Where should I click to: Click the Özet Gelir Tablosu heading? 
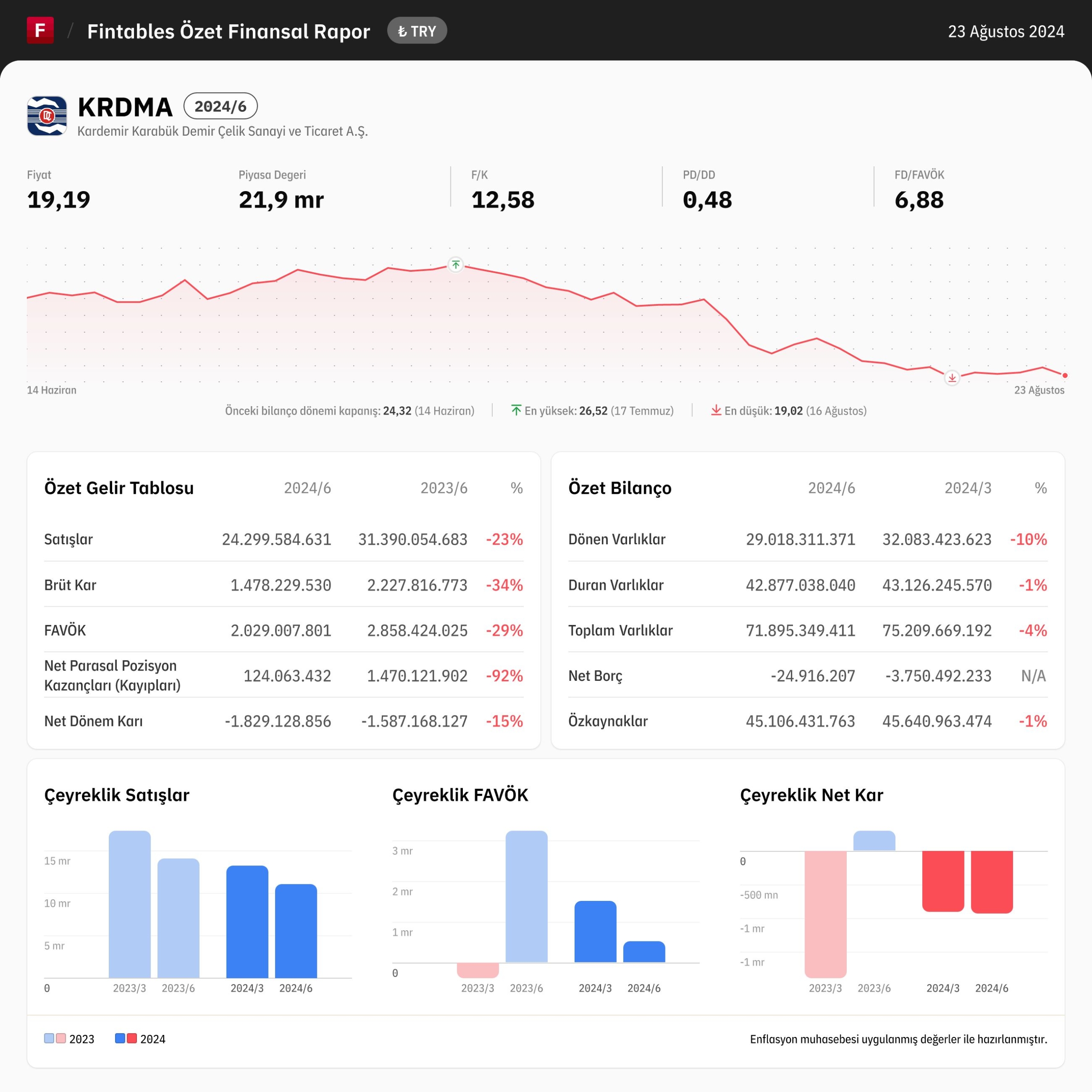coord(119,488)
